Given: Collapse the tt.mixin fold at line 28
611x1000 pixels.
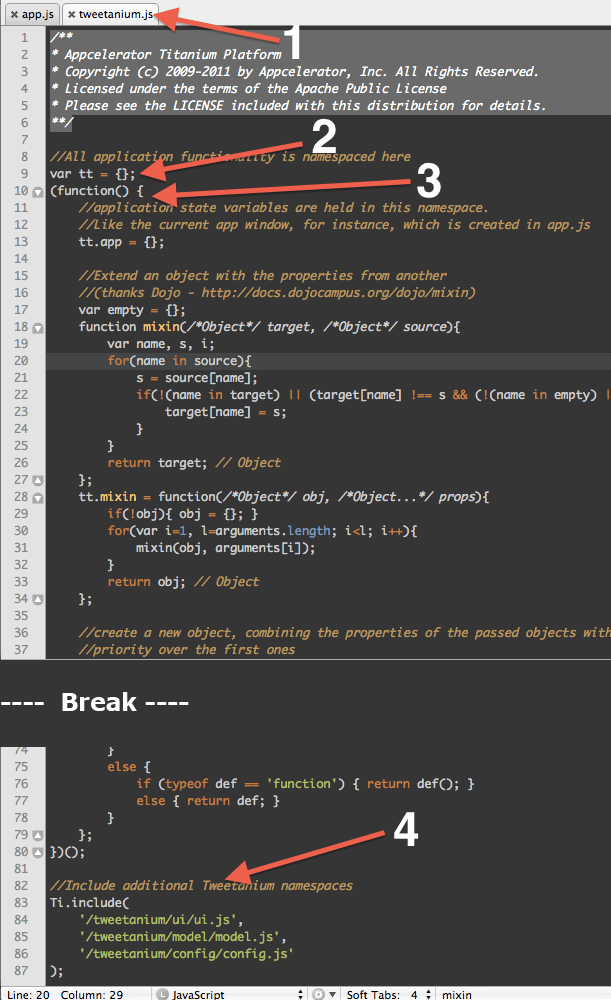Looking at the screenshot, I should [x=38, y=498].
